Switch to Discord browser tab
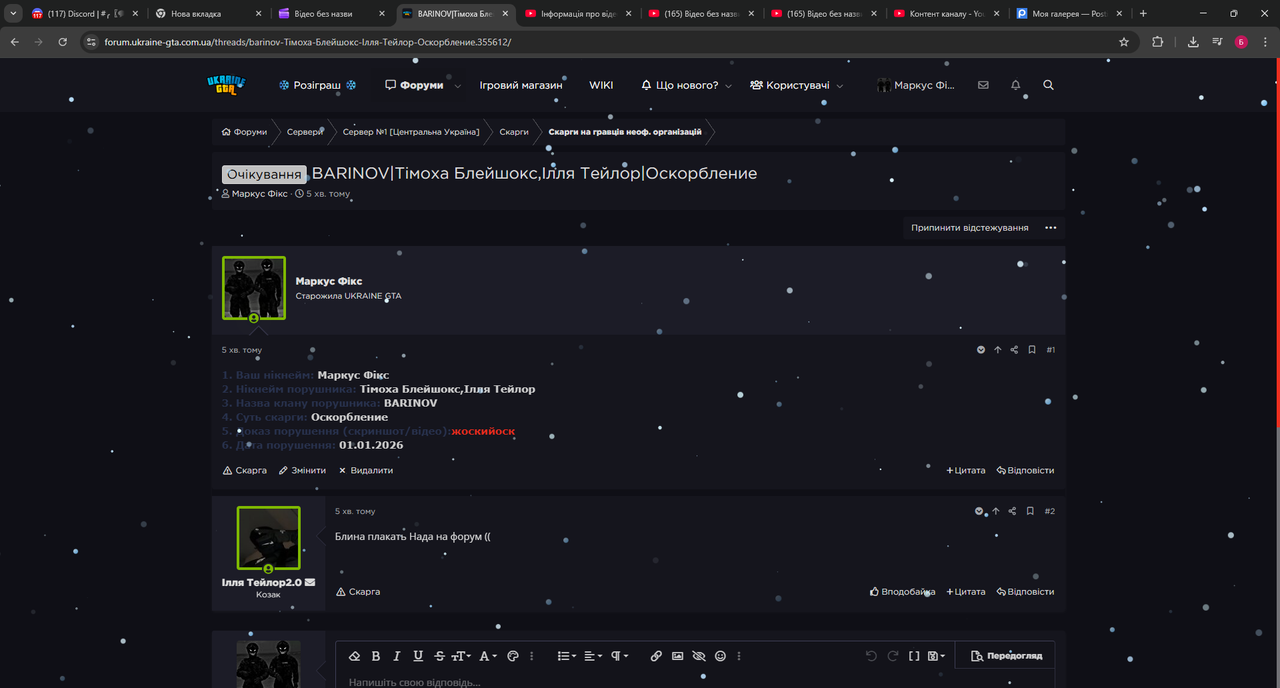 click(82, 14)
